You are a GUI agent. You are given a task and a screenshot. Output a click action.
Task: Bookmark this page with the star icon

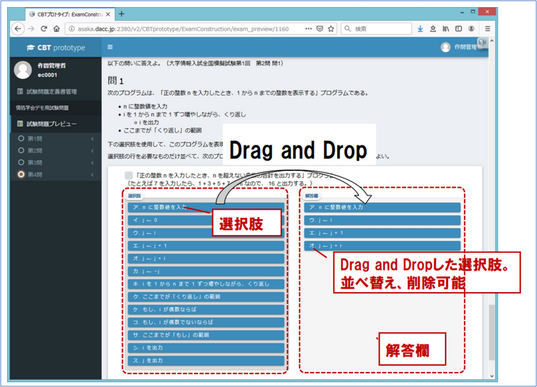click(x=331, y=29)
